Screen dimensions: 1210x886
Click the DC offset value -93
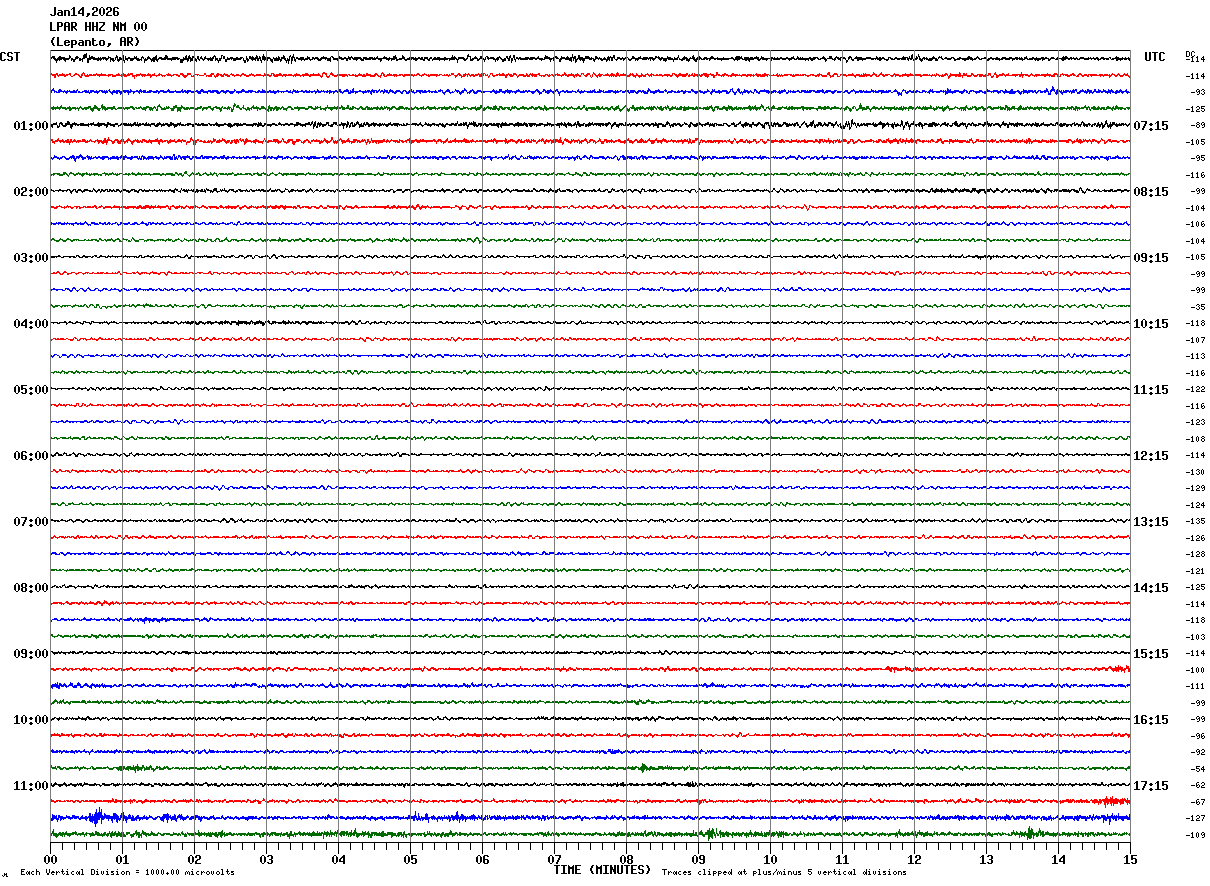[x=1196, y=92]
